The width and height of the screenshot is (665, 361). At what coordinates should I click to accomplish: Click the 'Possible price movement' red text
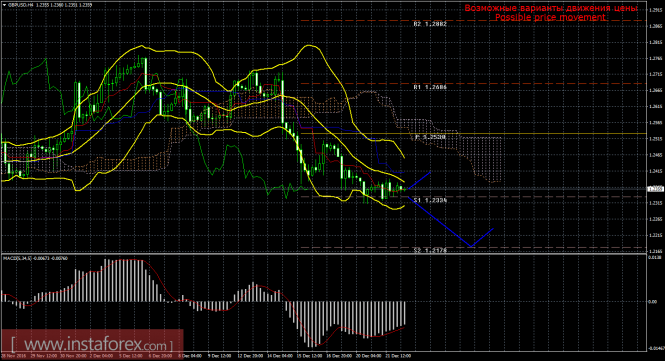(x=550, y=17)
